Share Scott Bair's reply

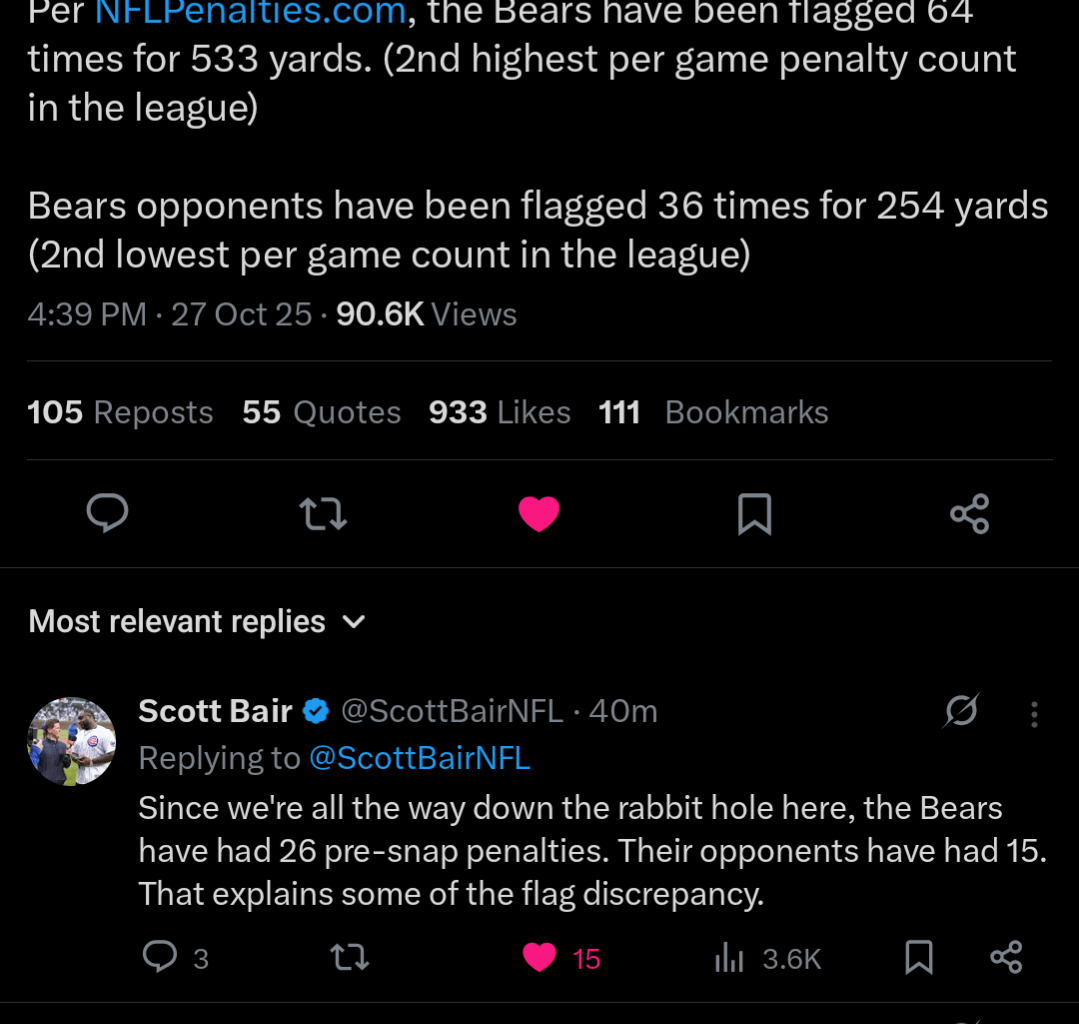[1006, 957]
